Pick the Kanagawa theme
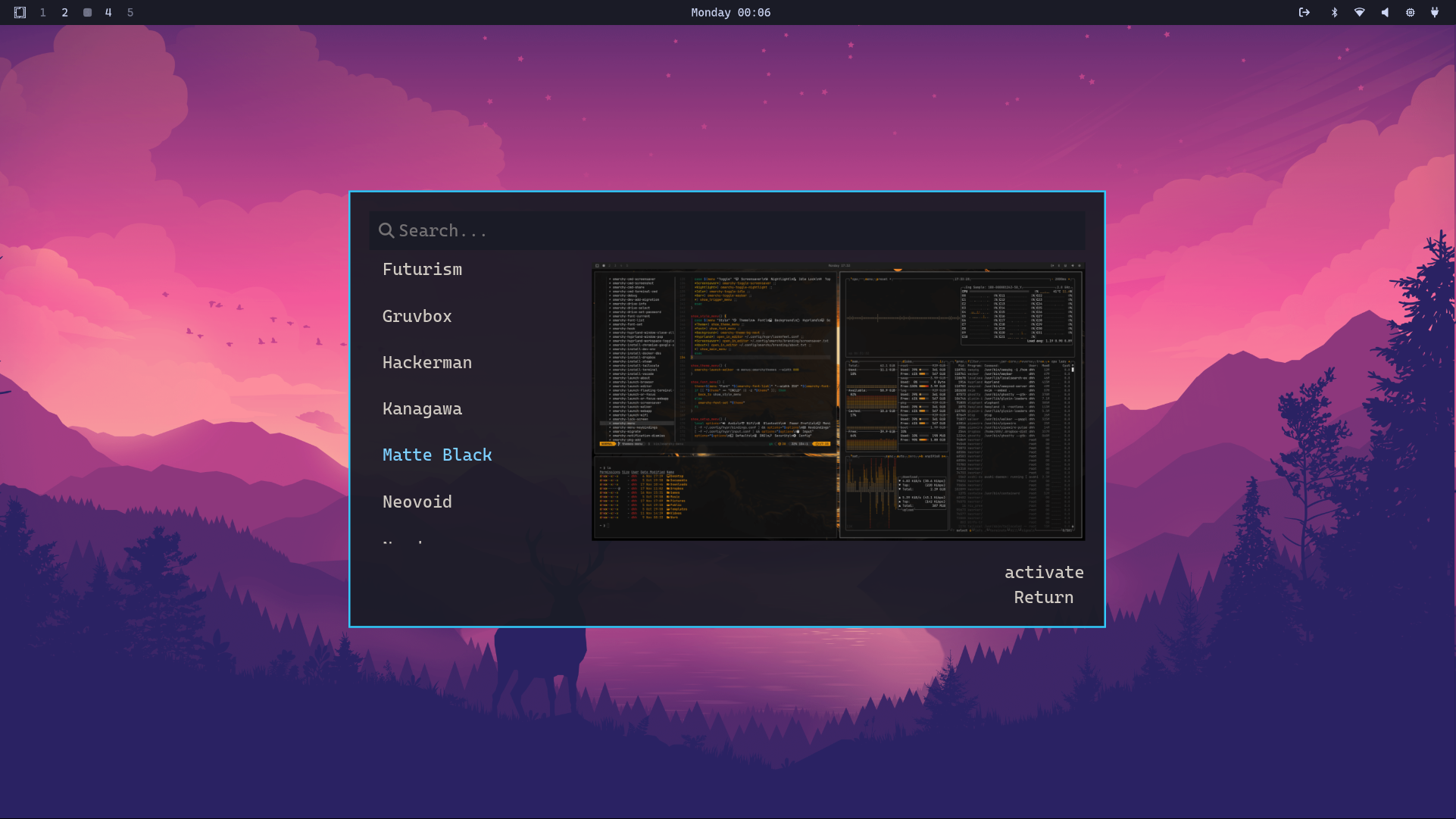 422,409
